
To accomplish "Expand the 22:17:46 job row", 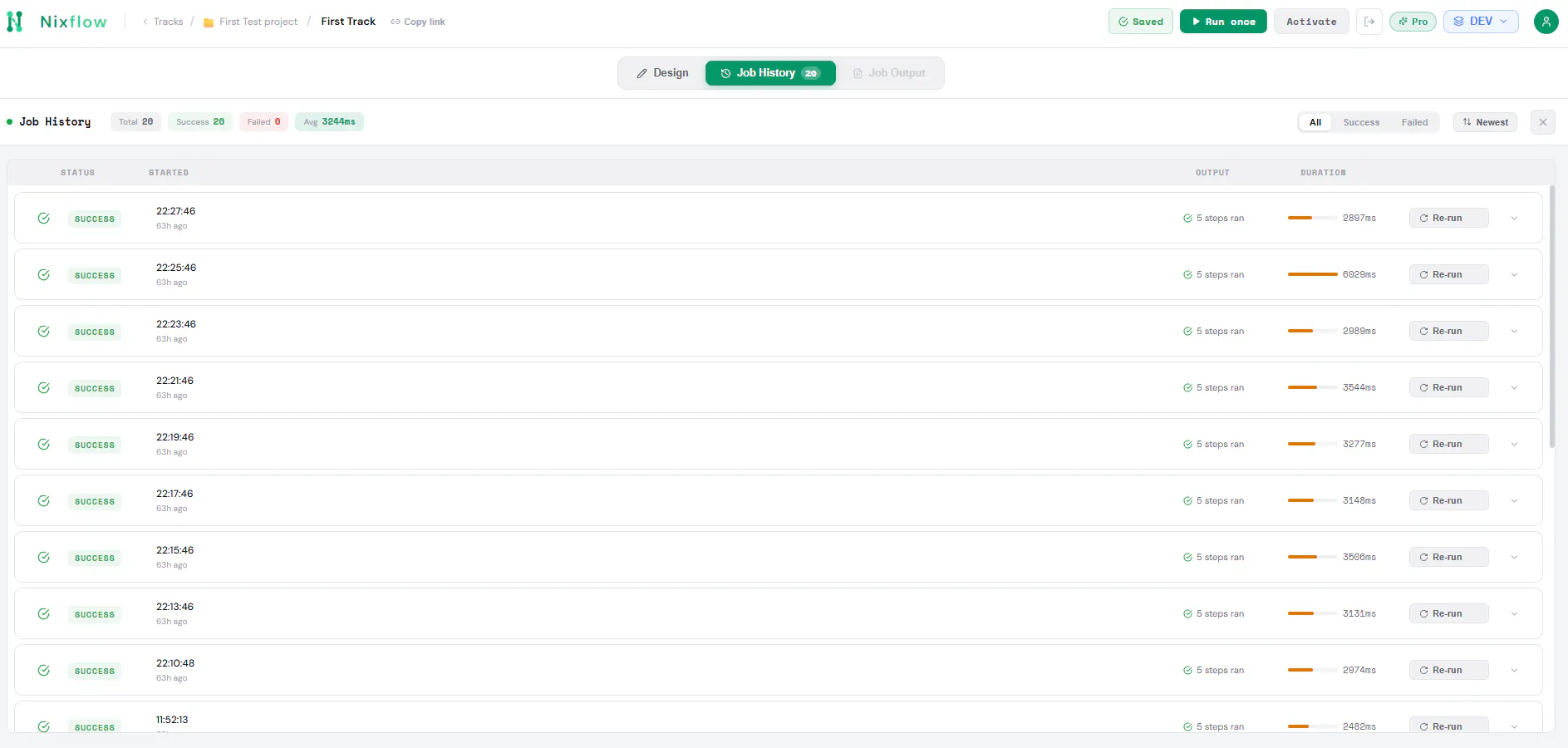I will pos(1514,501).
